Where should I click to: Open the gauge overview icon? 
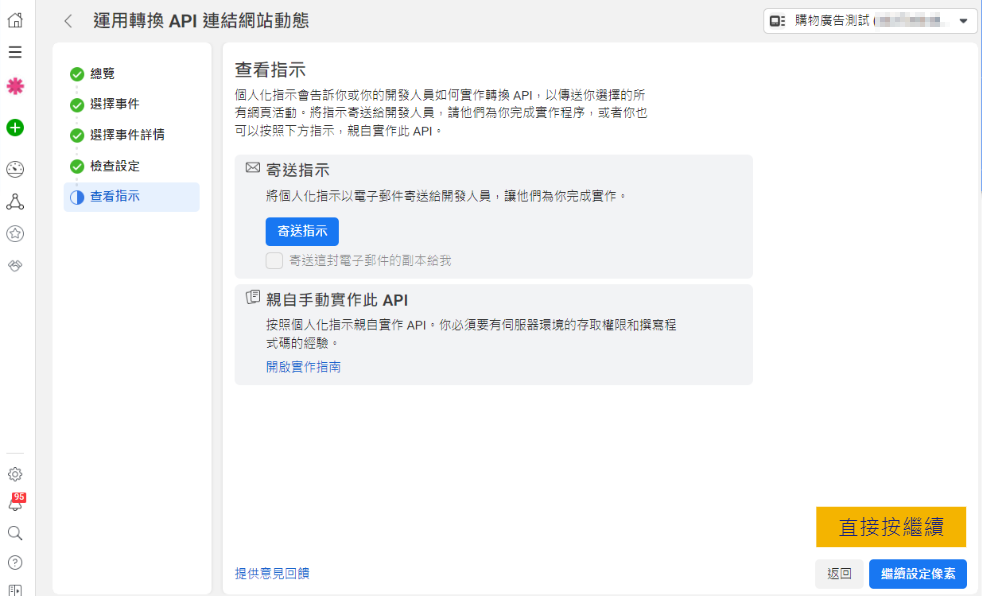15,169
